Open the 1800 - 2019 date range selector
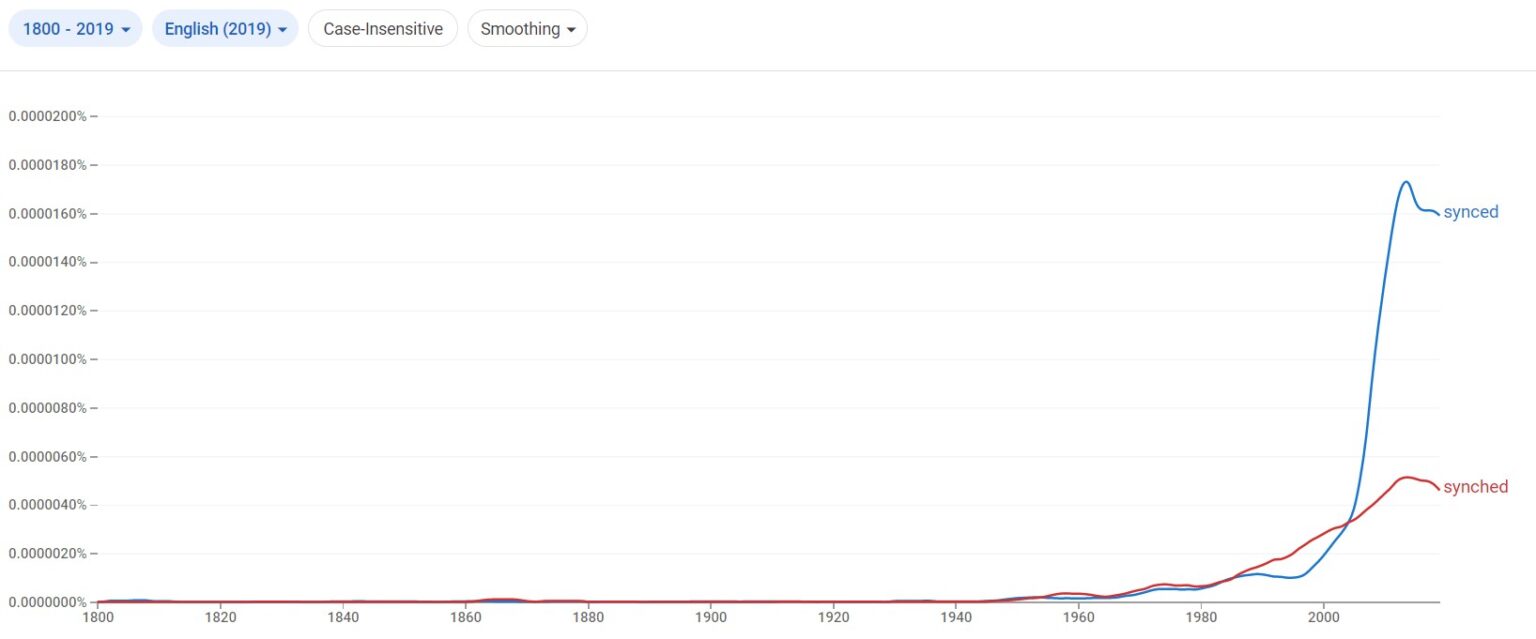 pos(75,28)
